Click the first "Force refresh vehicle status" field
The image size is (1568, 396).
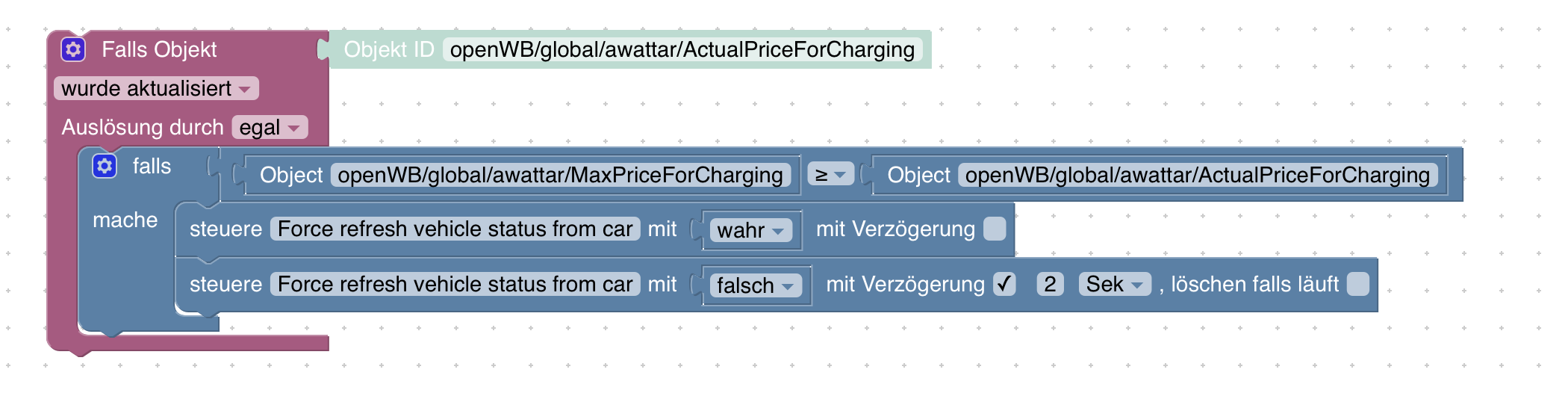[x=455, y=229]
